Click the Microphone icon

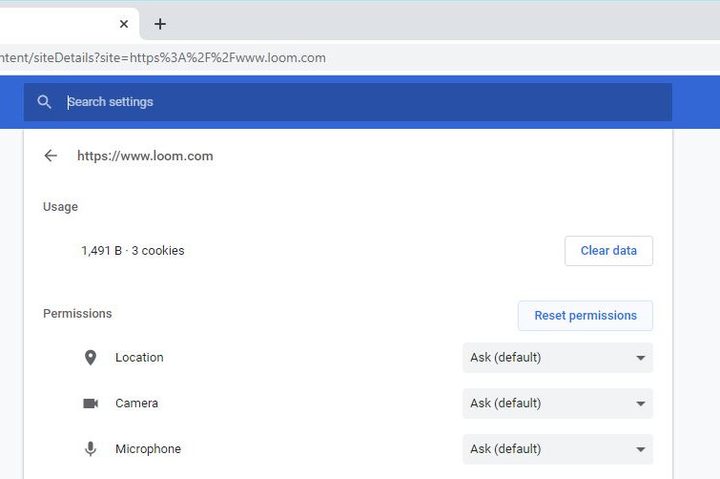pos(90,449)
